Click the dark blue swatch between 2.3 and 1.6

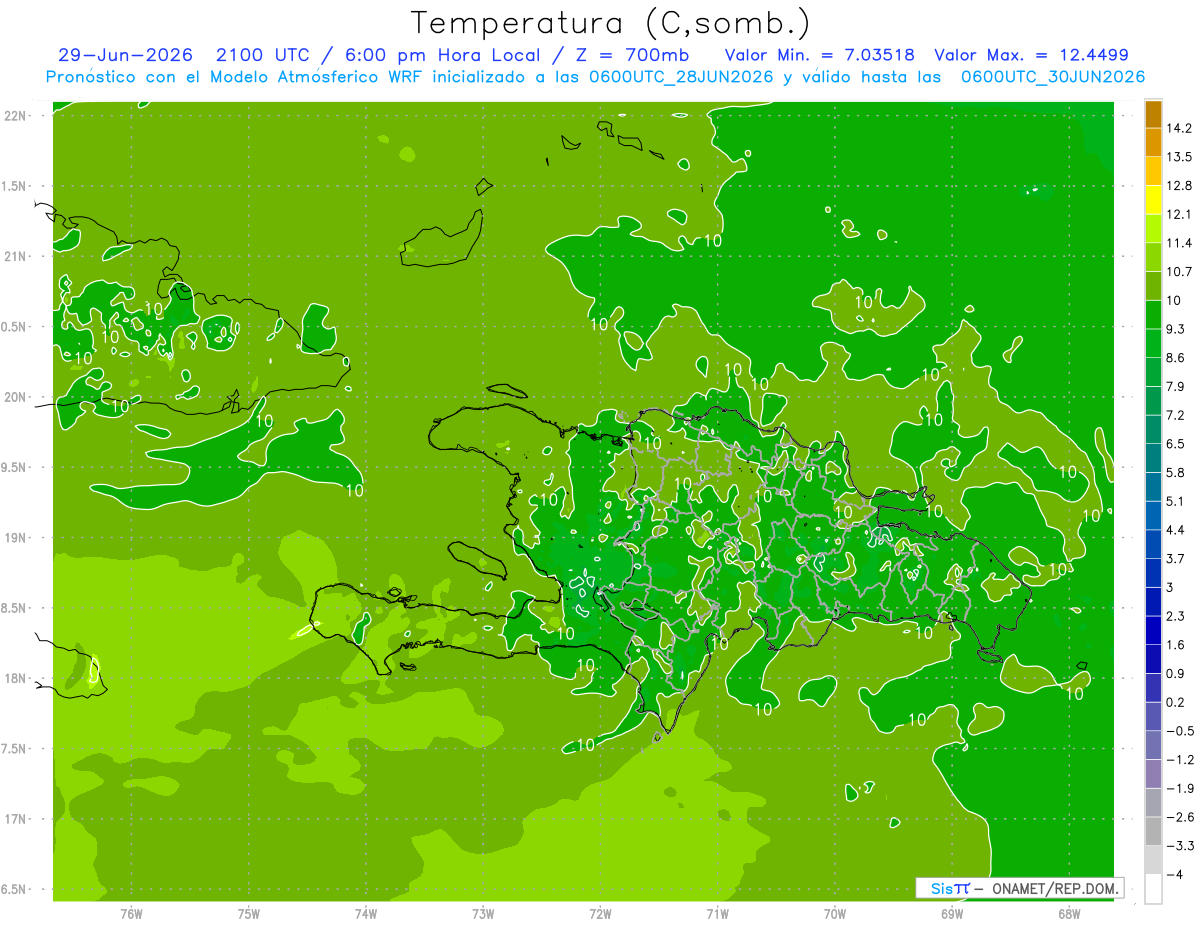(x=1153, y=630)
